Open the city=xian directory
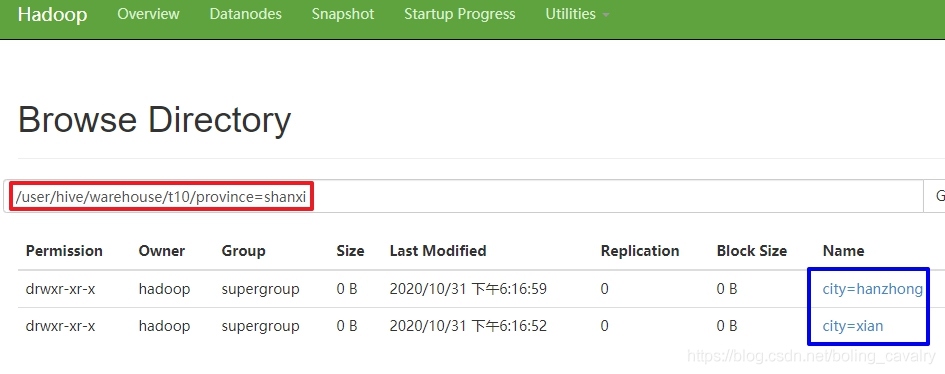The image size is (945, 374). point(853,326)
